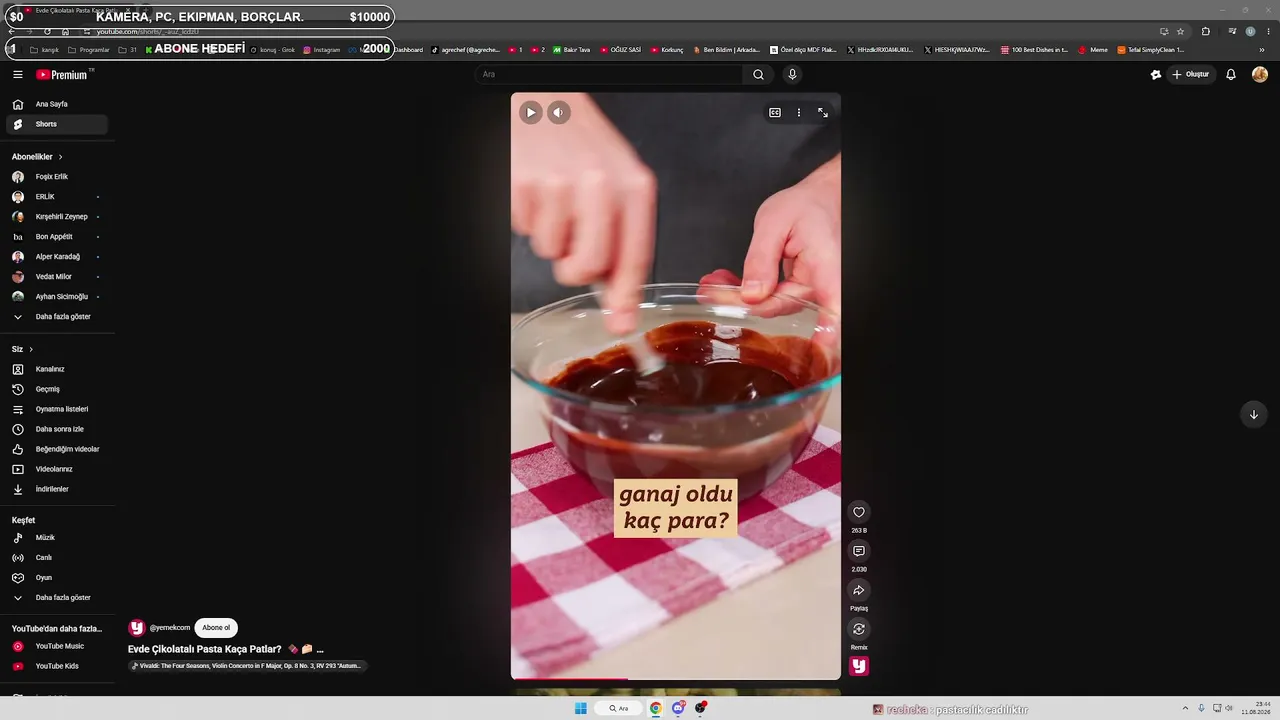Open Geçmiş watch history

click(58, 389)
